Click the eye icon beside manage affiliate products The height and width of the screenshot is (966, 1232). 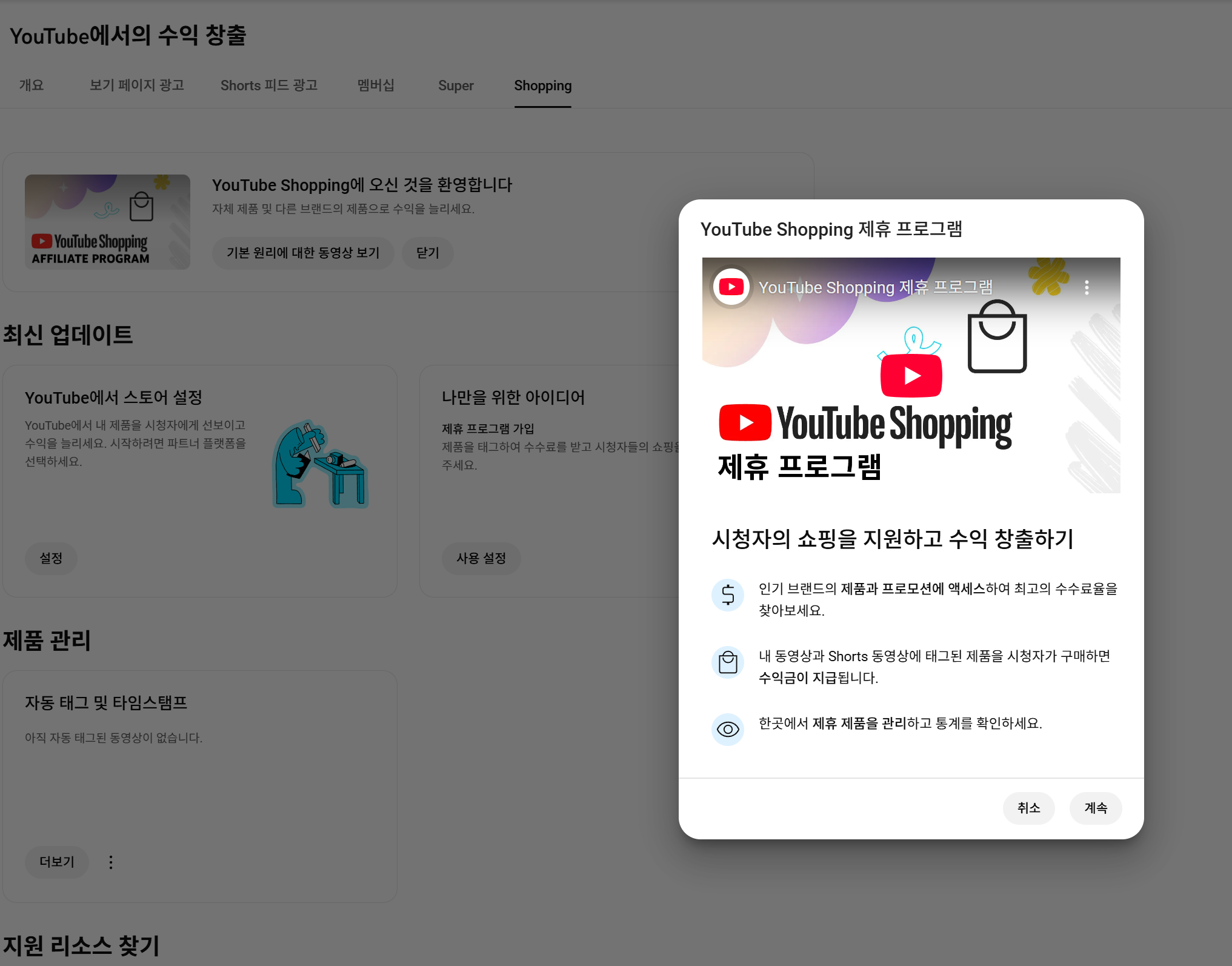coord(728,729)
